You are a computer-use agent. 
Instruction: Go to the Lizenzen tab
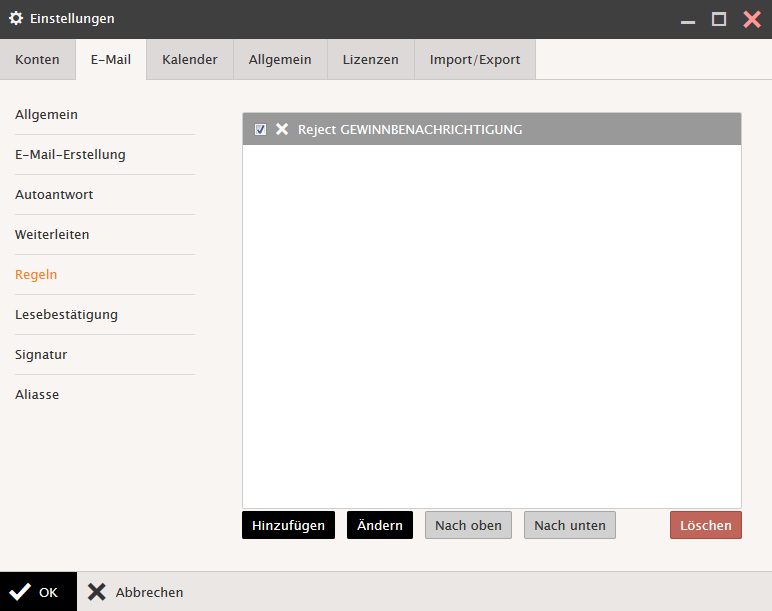pos(370,60)
